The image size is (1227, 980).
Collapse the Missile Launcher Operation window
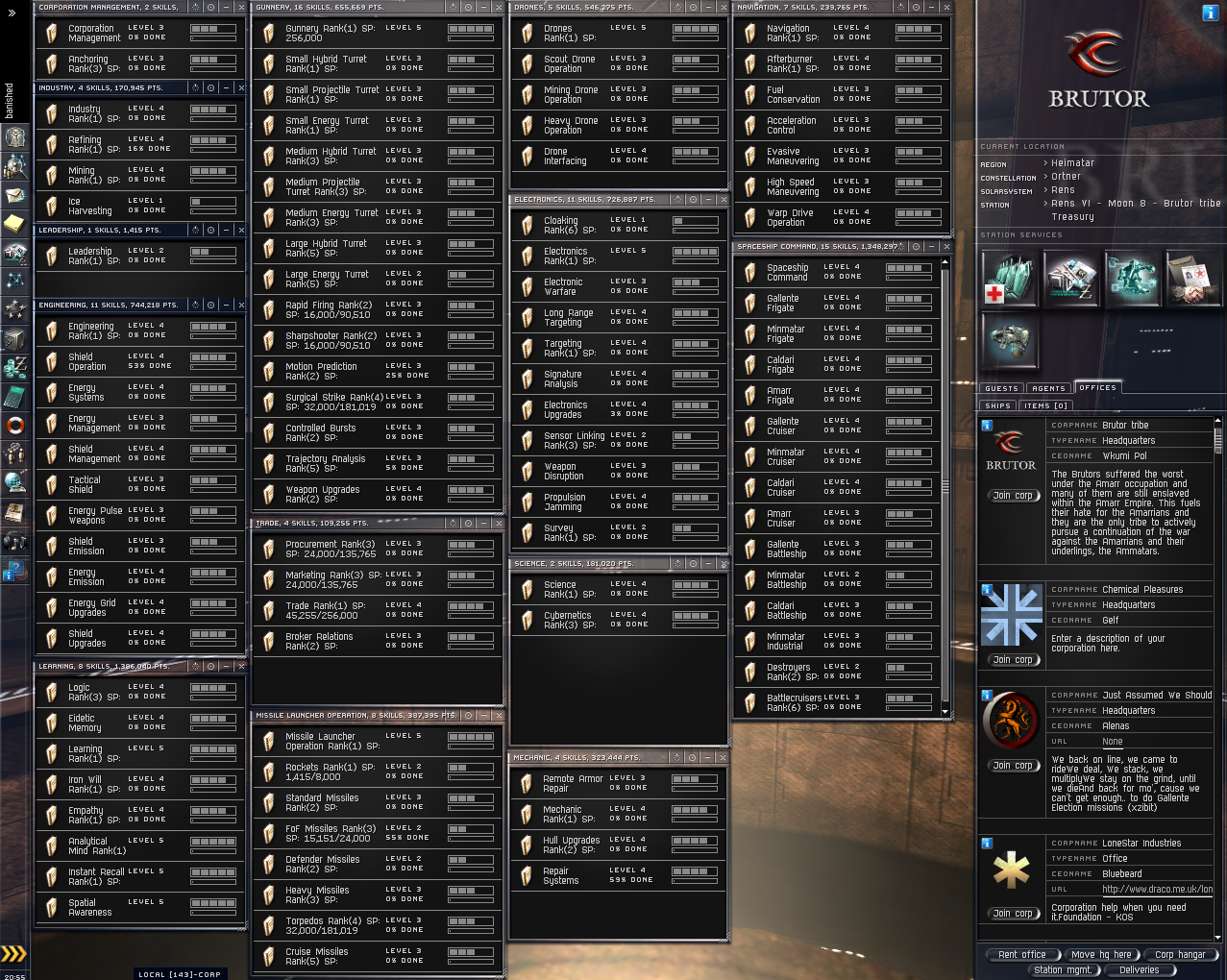click(x=483, y=716)
